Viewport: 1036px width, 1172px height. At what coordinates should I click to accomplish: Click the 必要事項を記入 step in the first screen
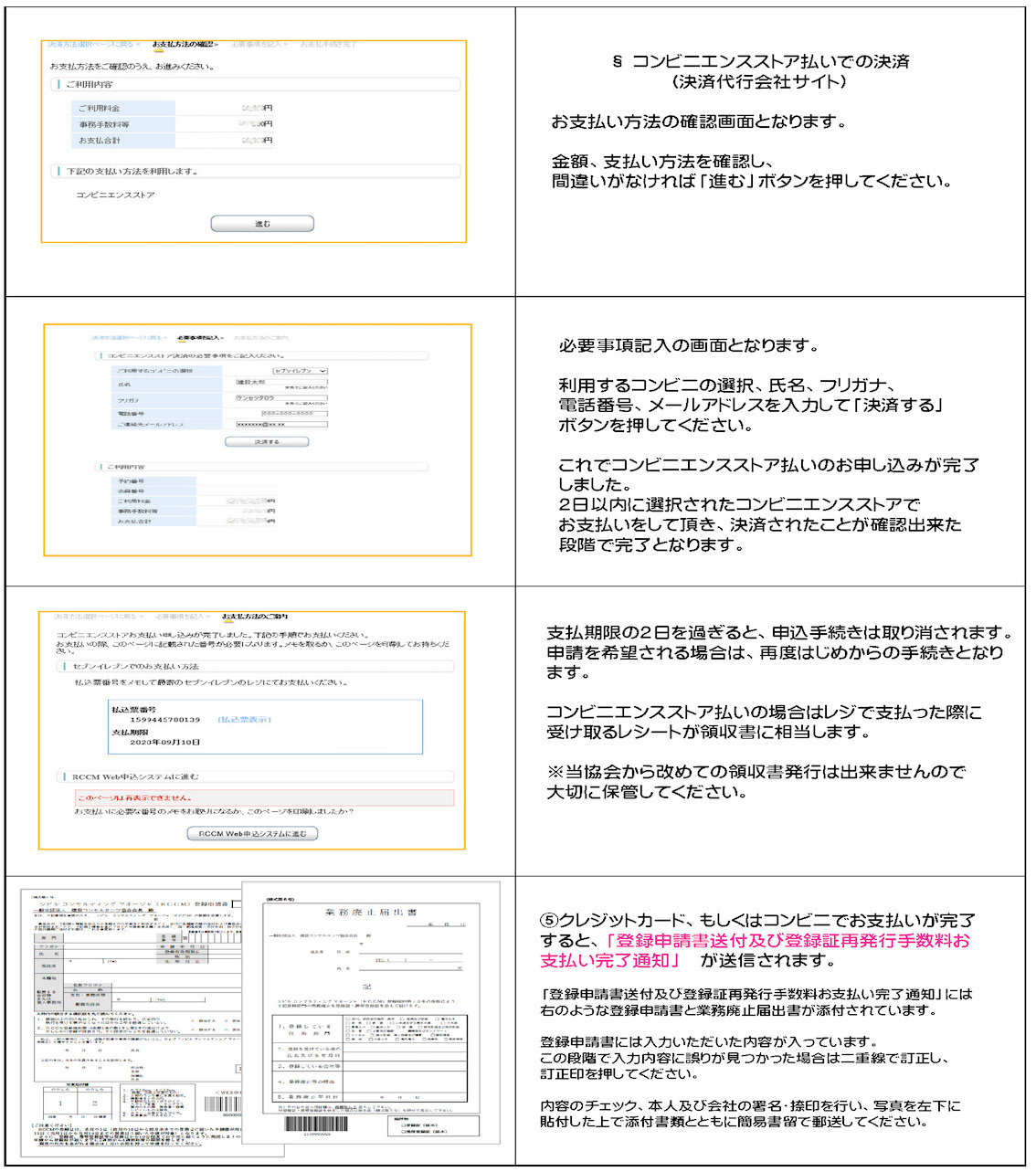(x=259, y=44)
